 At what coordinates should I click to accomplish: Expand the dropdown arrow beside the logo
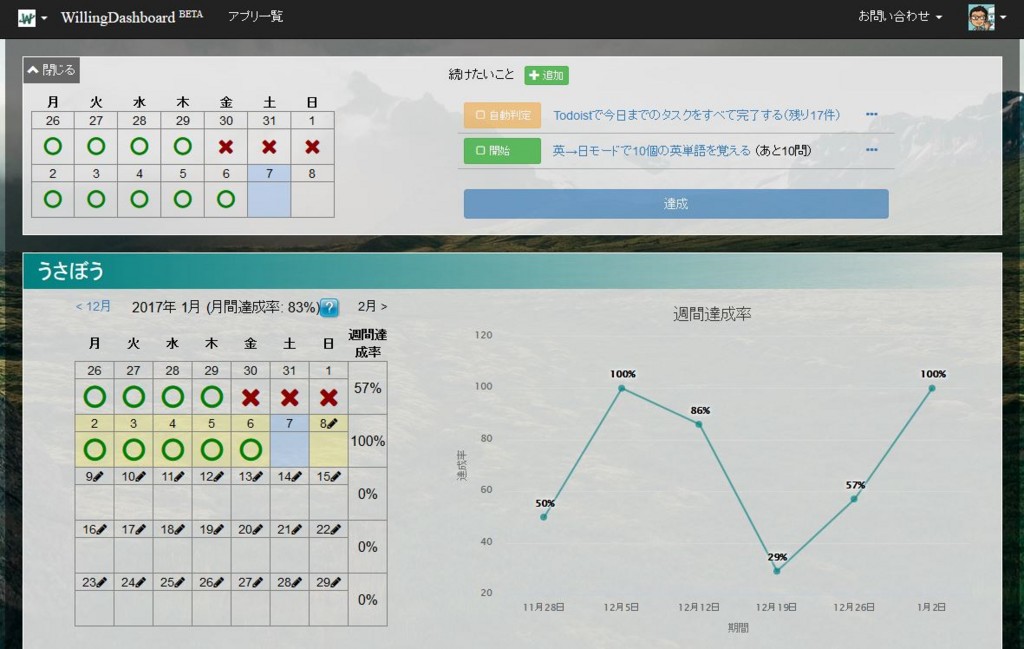coord(44,18)
